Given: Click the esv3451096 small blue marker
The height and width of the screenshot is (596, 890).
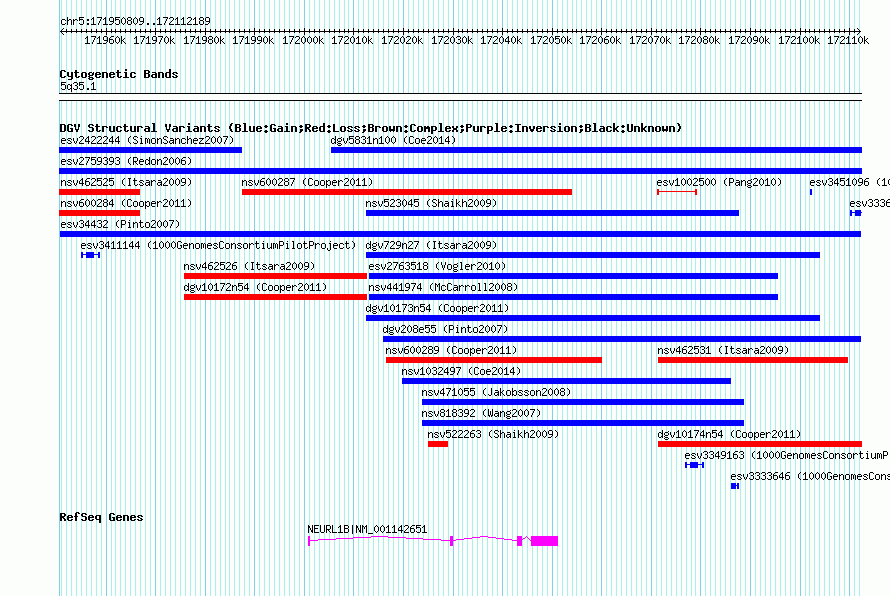Looking at the screenshot, I should pos(811,192).
